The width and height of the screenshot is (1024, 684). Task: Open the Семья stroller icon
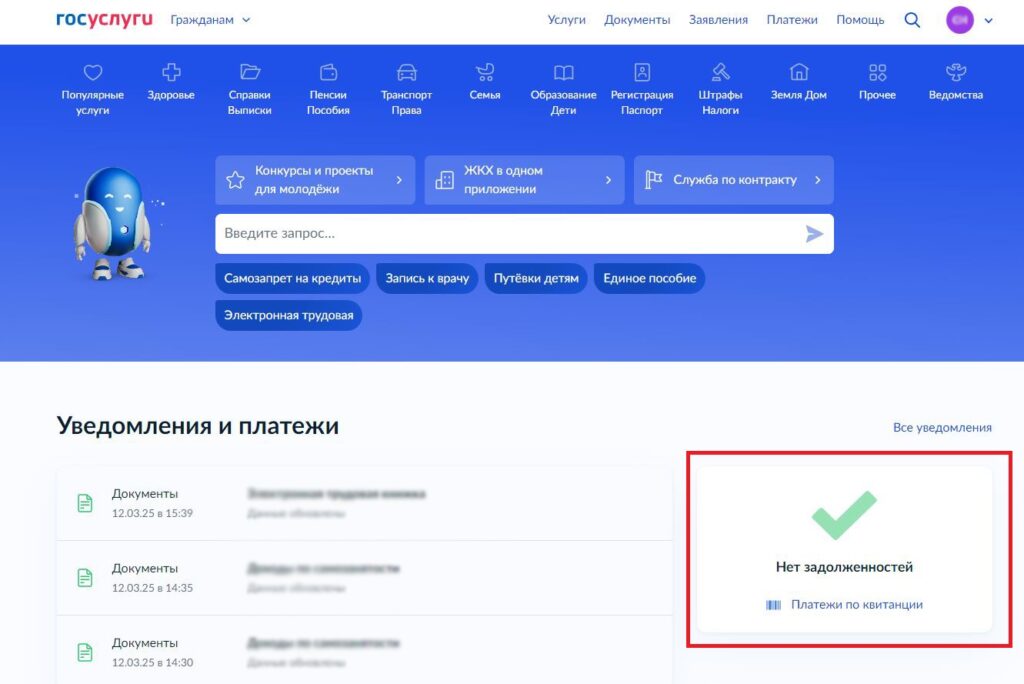pos(485,73)
